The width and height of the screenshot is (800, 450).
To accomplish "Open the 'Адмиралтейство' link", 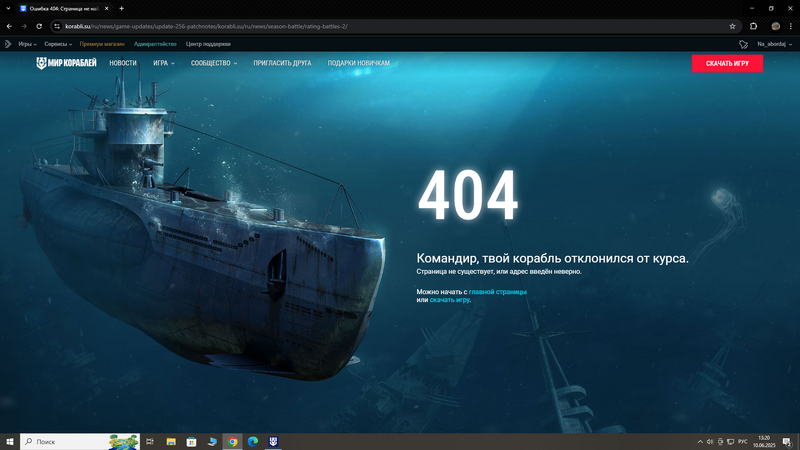I will (155, 44).
